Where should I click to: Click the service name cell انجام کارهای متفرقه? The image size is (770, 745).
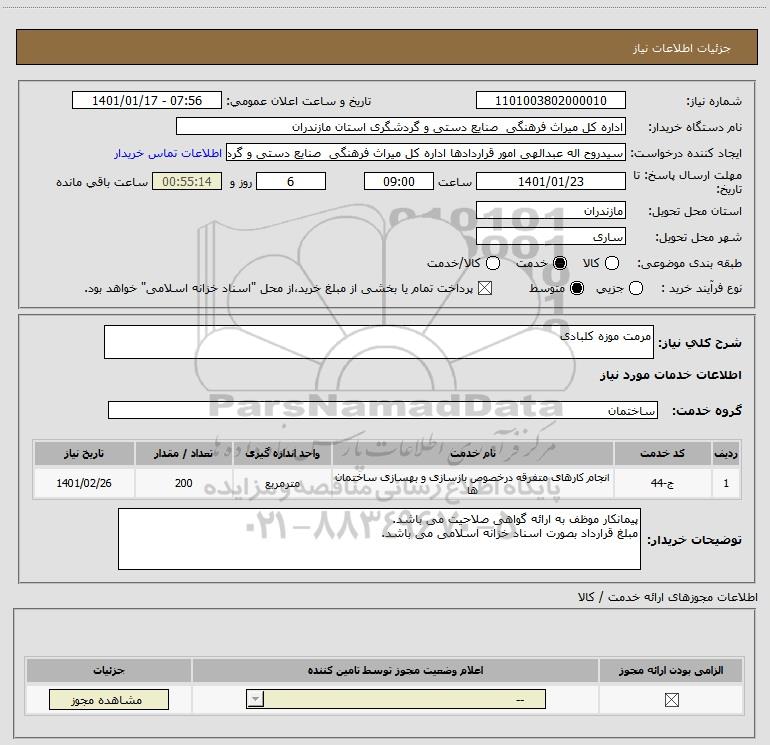(472, 483)
